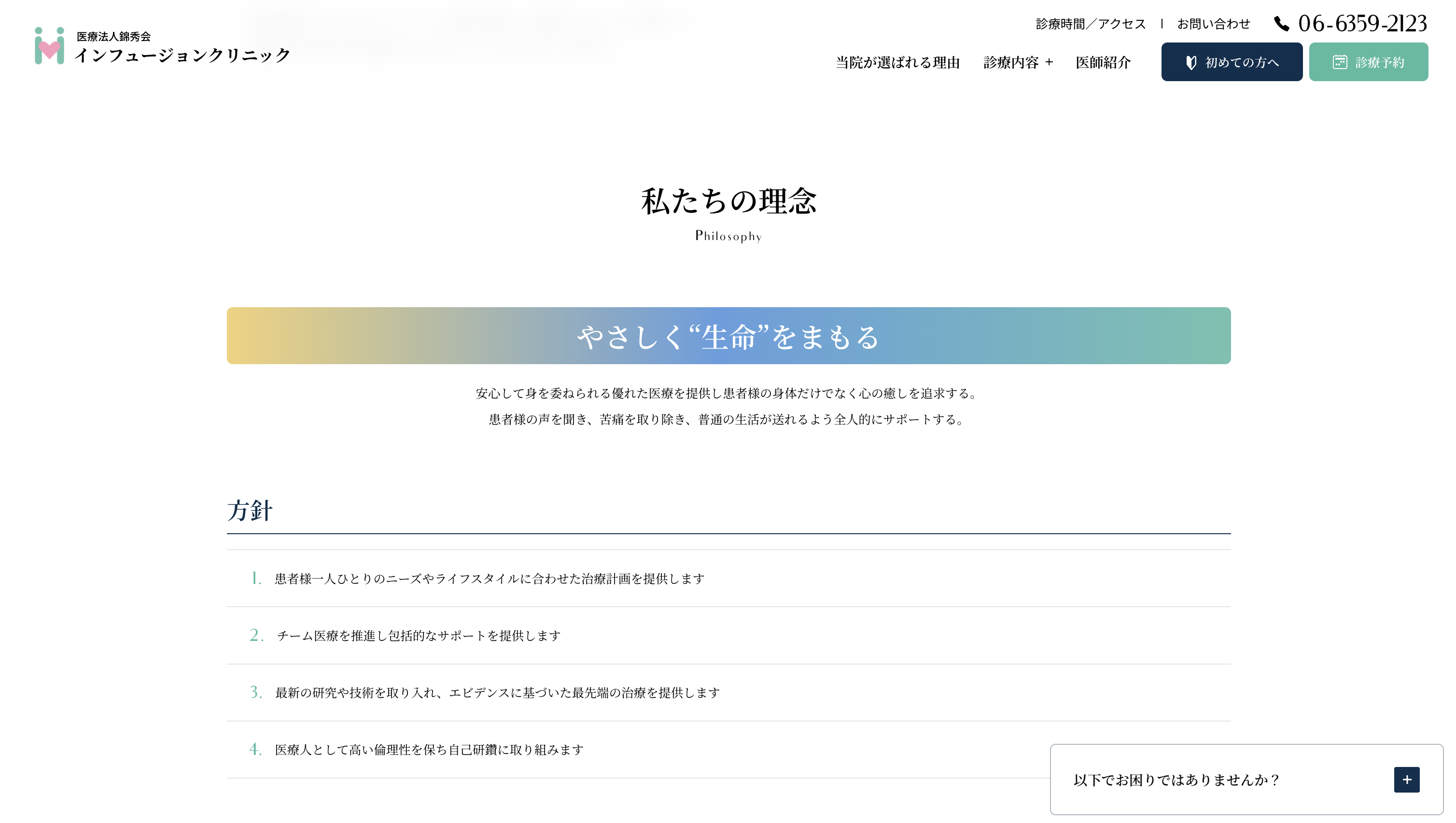Click the calendar icon in 診療予約
The image size is (1456, 823).
[x=1340, y=62]
